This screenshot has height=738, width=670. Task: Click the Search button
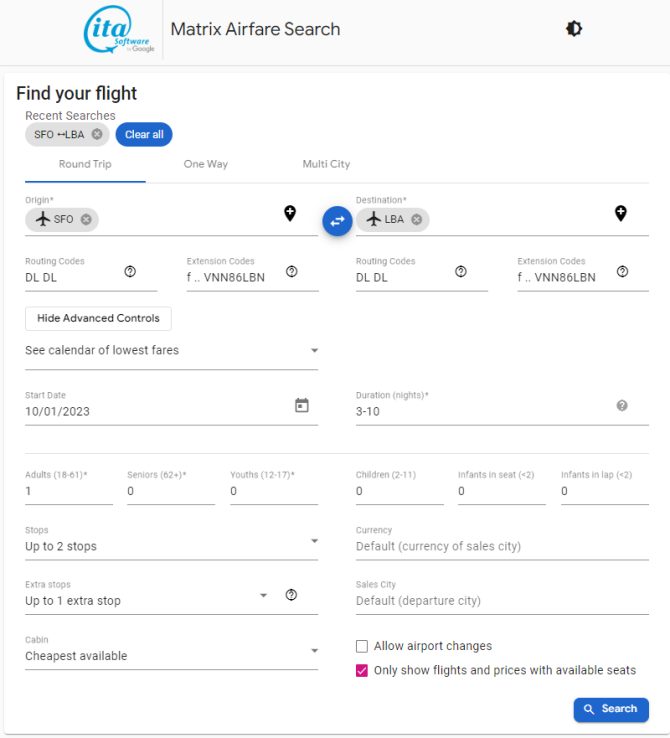pos(611,709)
